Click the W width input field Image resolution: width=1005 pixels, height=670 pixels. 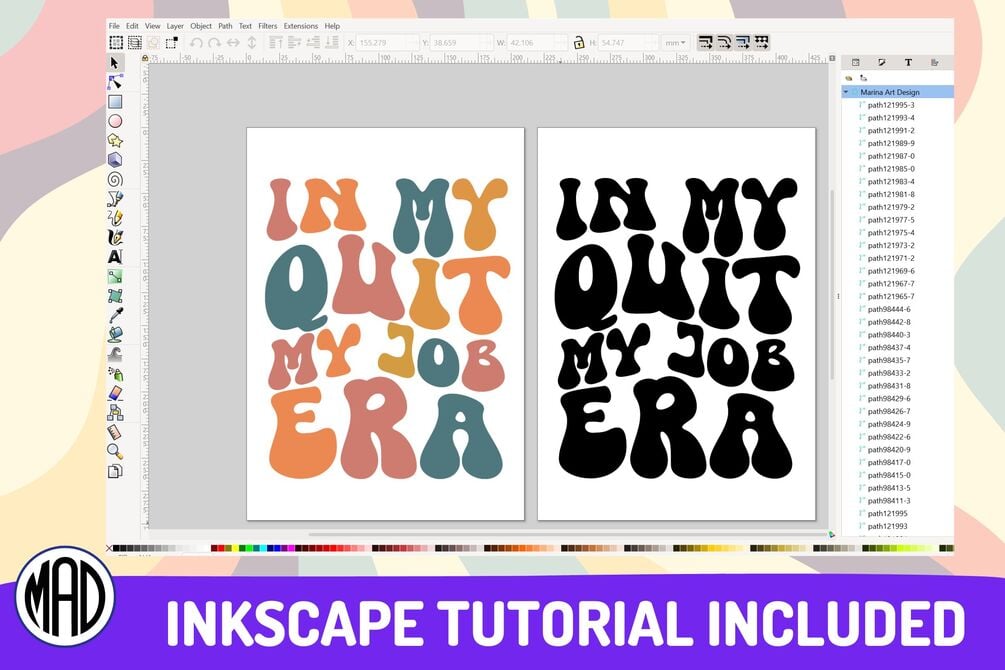pos(537,42)
